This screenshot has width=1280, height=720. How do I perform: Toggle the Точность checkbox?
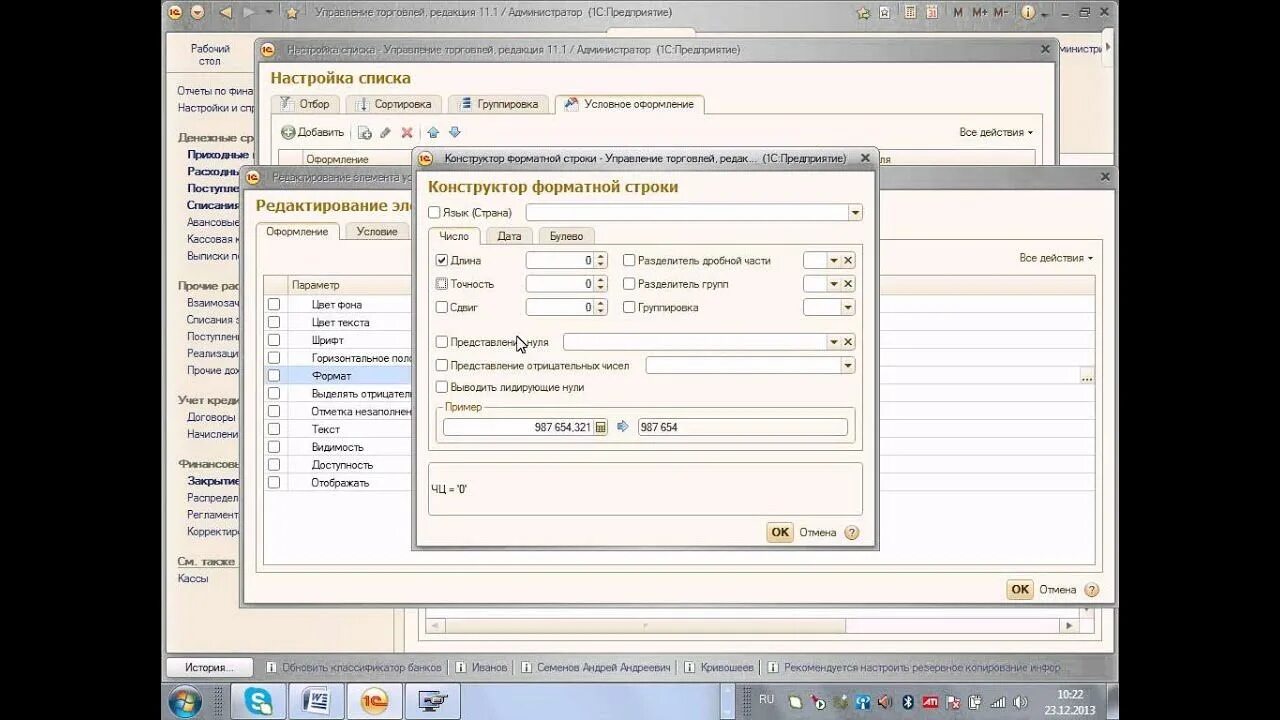(442, 284)
